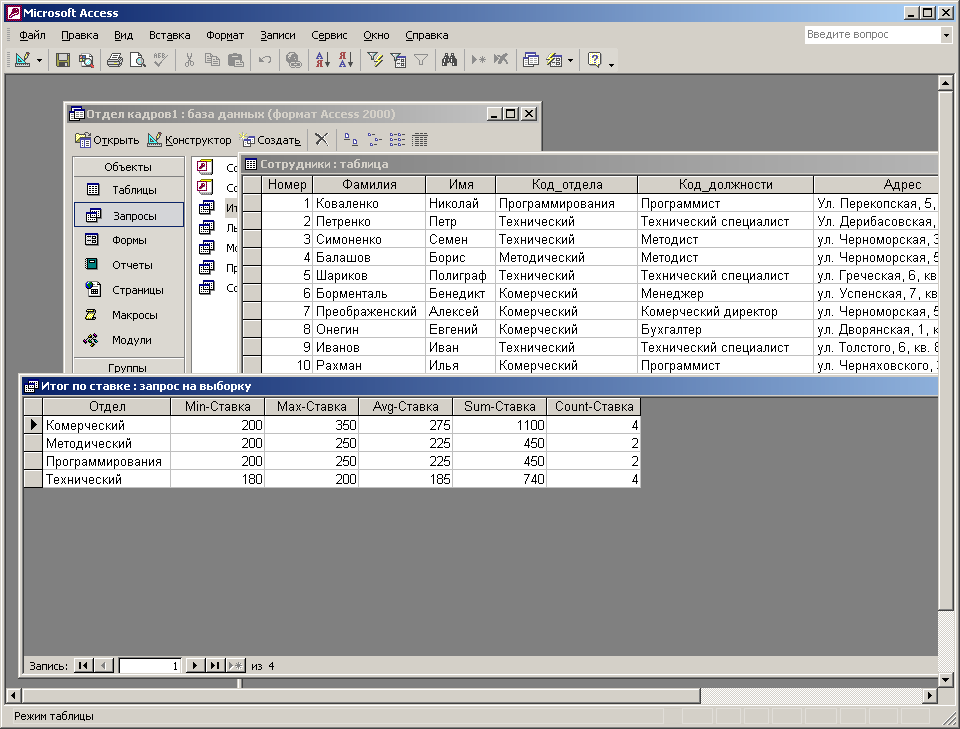Click the View (design mode) toolbar icon
Image resolution: width=960 pixels, height=729 pixels.
[x=23, y=60]
